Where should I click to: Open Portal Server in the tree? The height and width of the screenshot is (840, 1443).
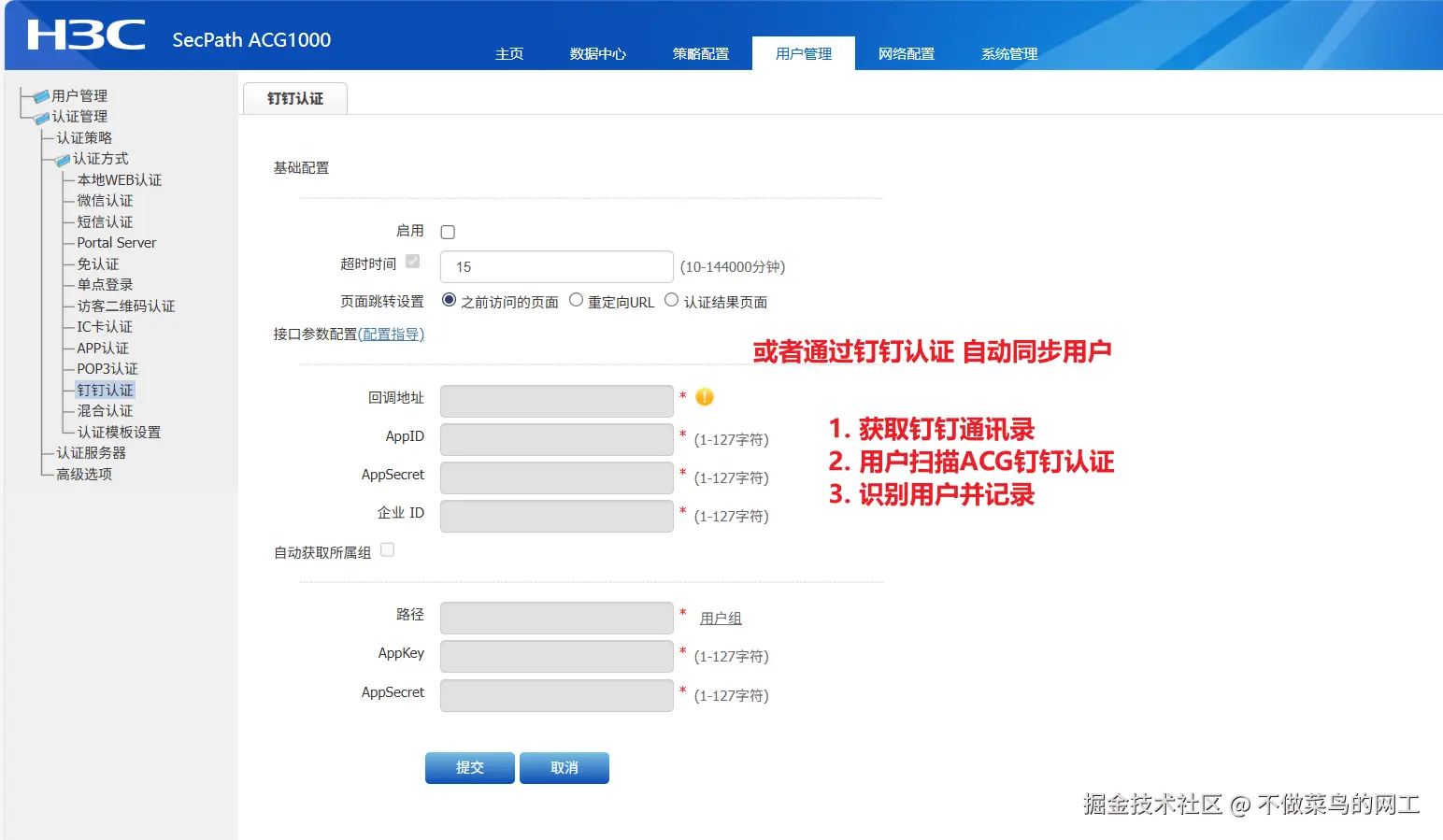(117, 243)
